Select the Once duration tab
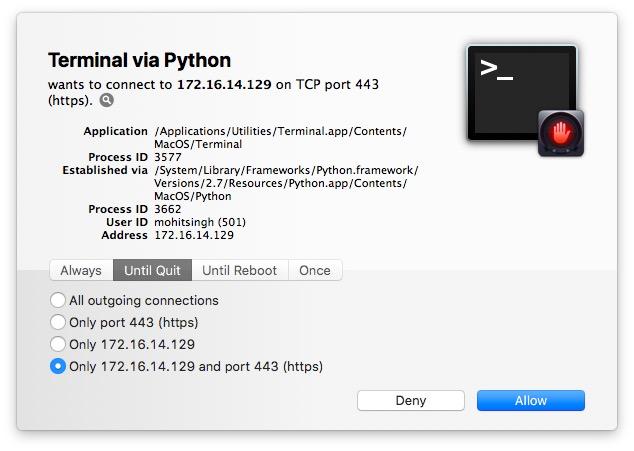The height and width of the screenshot is (451, 634). (x=315, y=270)
